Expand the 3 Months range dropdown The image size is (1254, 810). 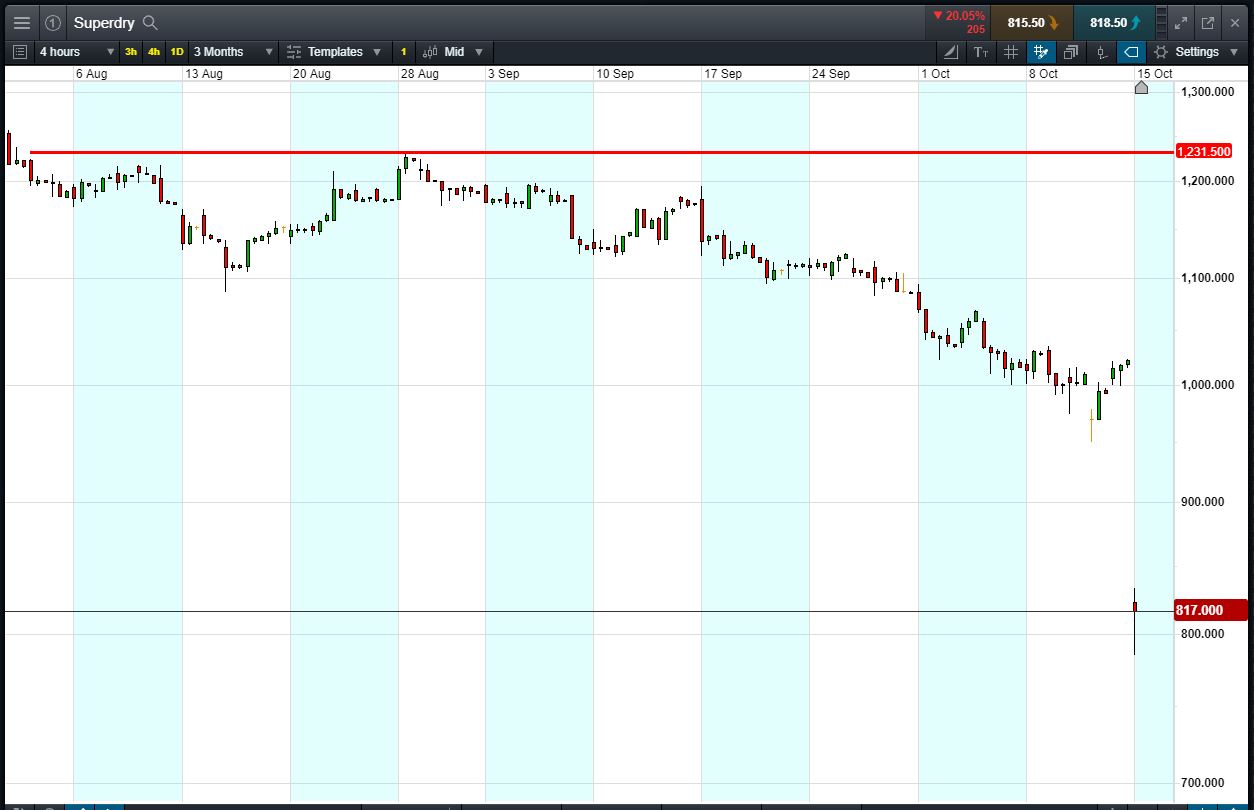[233, 52]
